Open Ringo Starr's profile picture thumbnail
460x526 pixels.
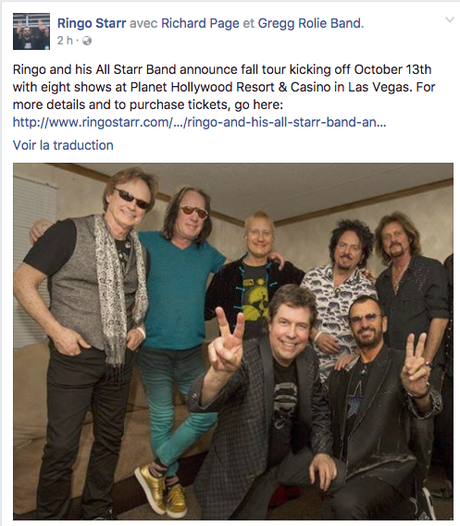coord(31,31)
